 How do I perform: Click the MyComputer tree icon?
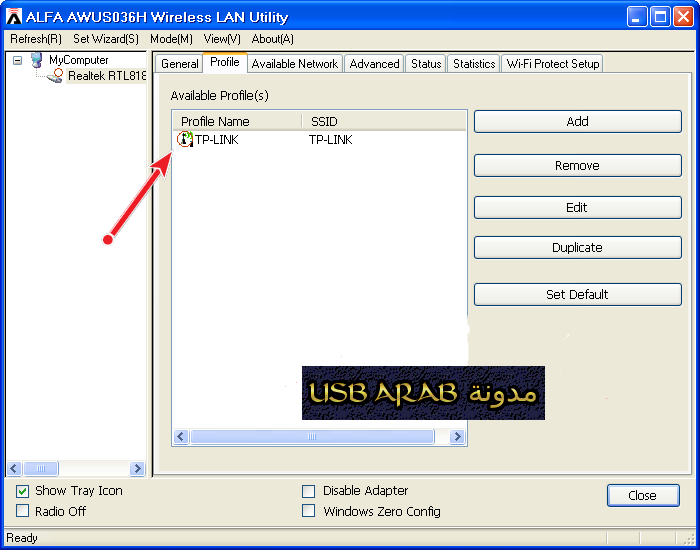(x=37, y=60)
